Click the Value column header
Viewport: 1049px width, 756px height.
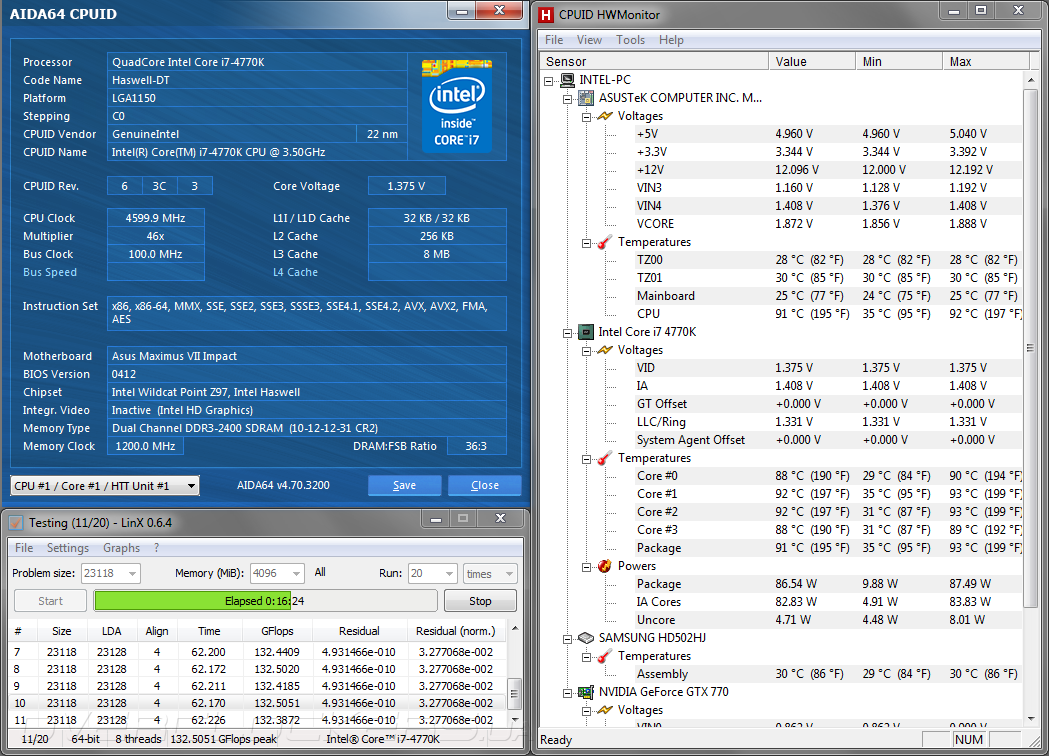(812, 62)
